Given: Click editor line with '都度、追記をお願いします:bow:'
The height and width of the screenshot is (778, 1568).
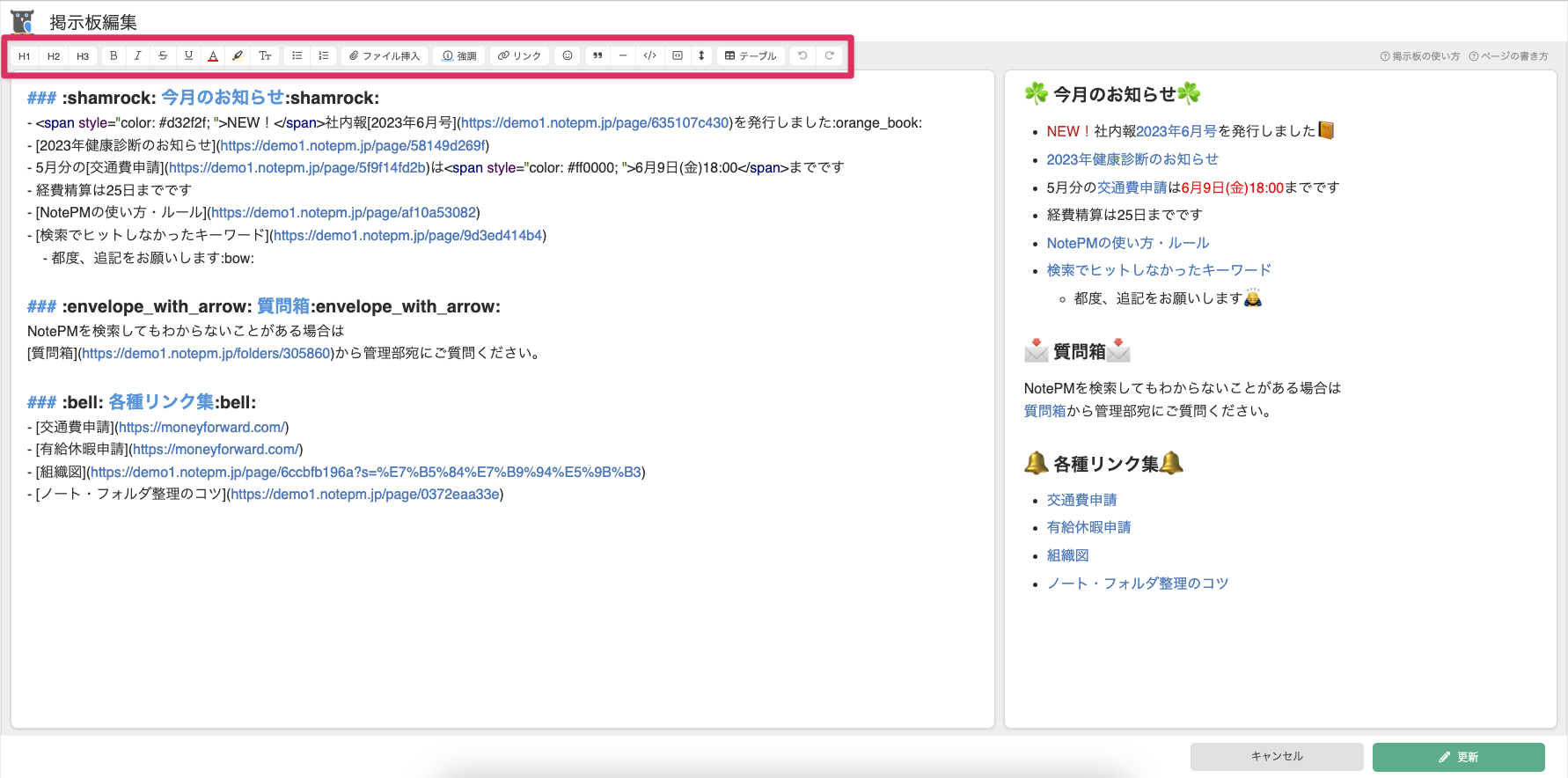Looking at the screenshot, I should 149,258.
